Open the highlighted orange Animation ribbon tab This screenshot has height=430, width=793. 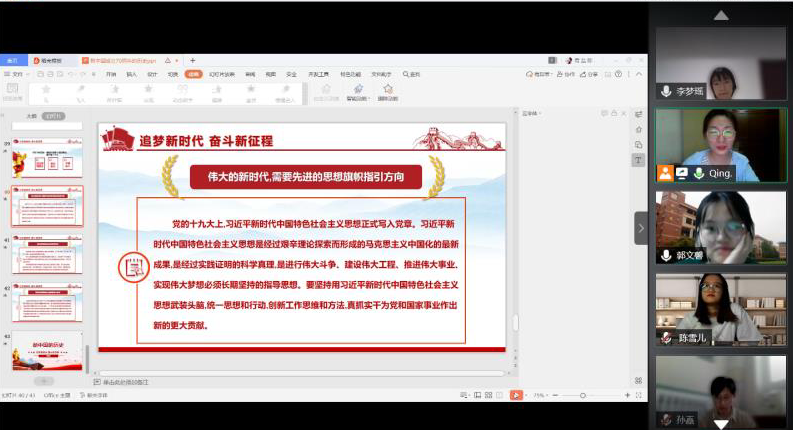pos(193,74)
